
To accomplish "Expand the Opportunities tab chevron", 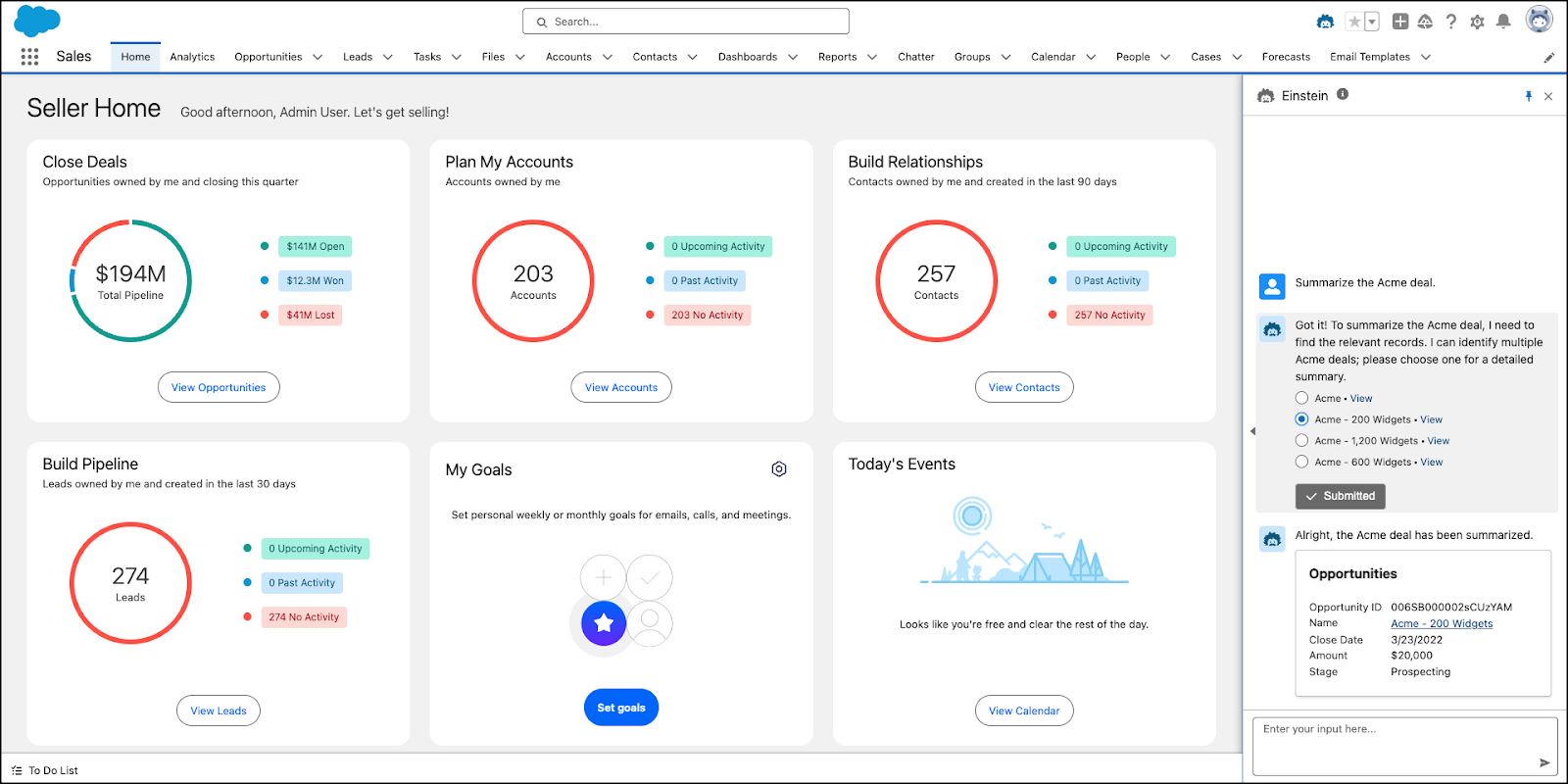I will pyautogui.click(x=318, y=57).
